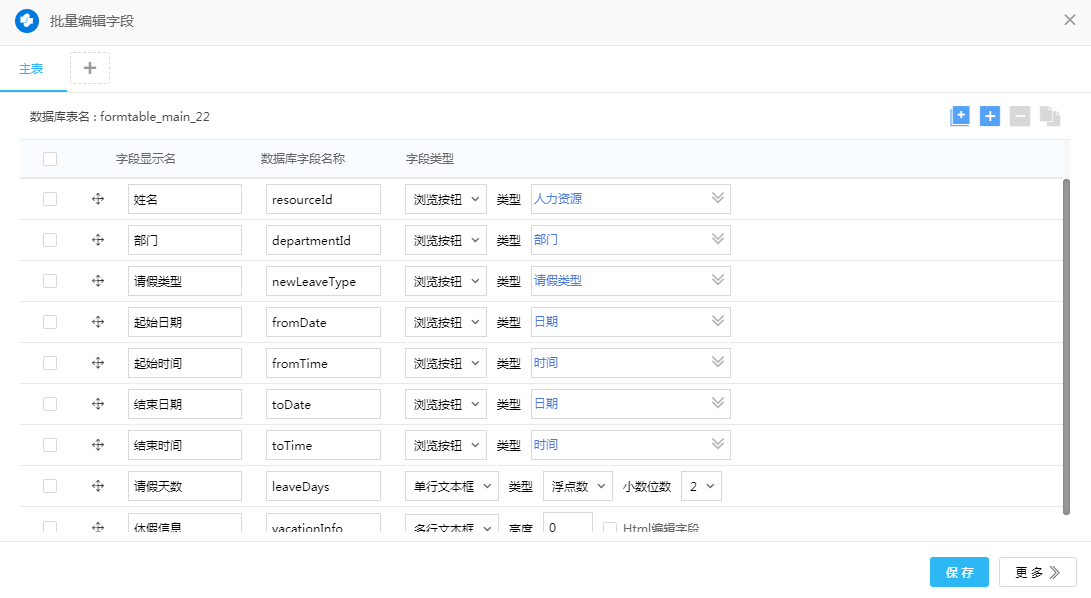Open the 浮点数 type dropdown
Image resolution: width=1091 pixels, height=598 pixels.
[577, 486]
